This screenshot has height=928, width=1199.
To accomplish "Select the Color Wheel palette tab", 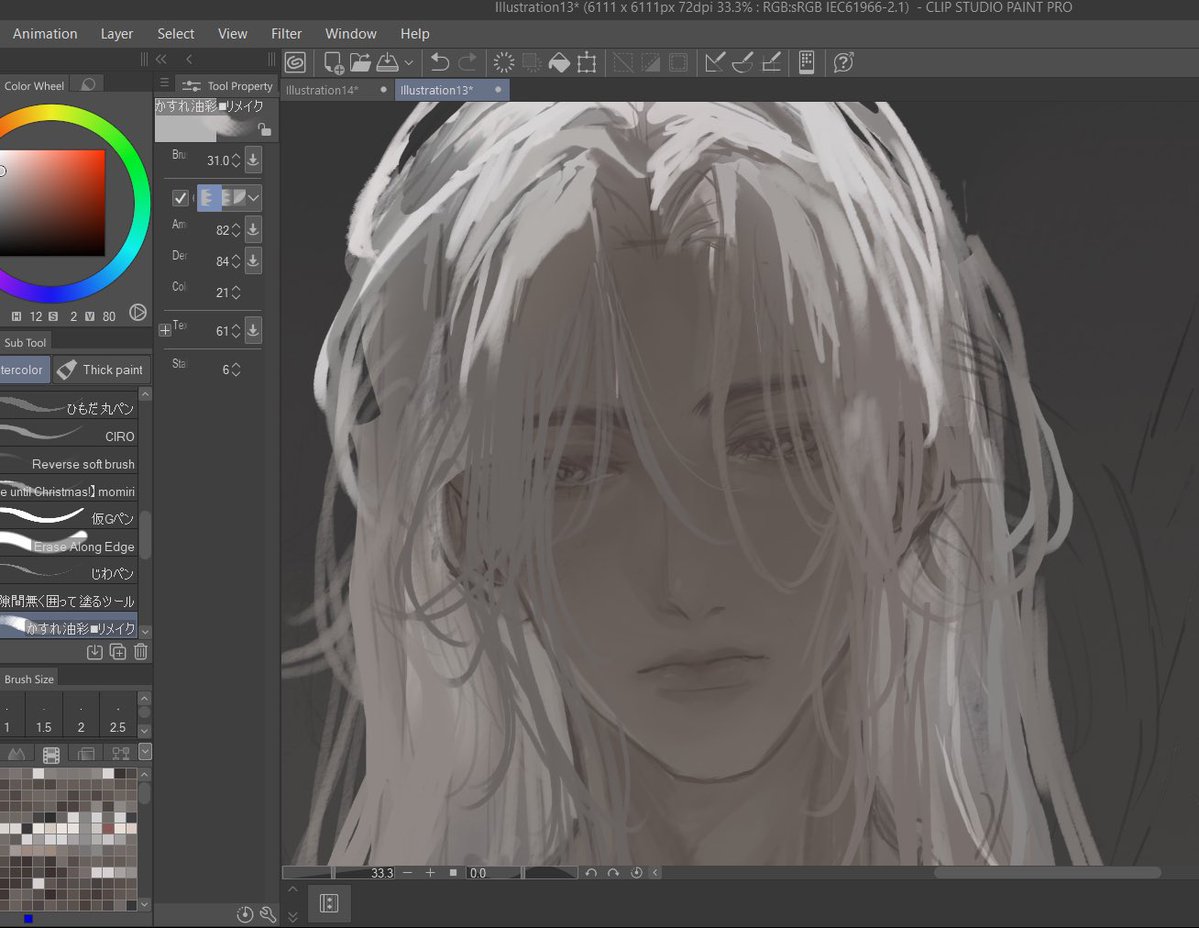I will 34,86.
